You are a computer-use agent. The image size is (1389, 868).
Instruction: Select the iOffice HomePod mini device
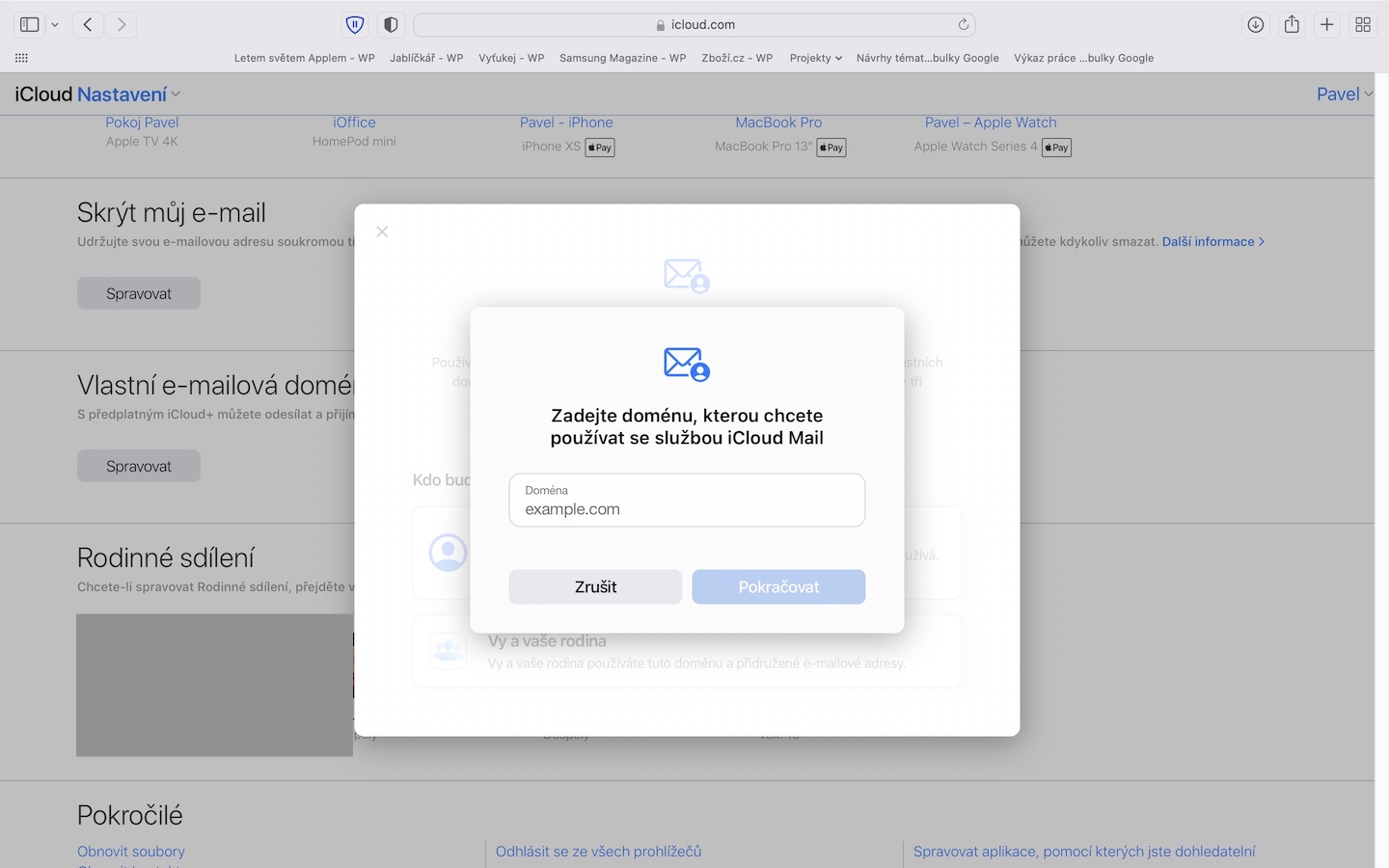(354, 122)
